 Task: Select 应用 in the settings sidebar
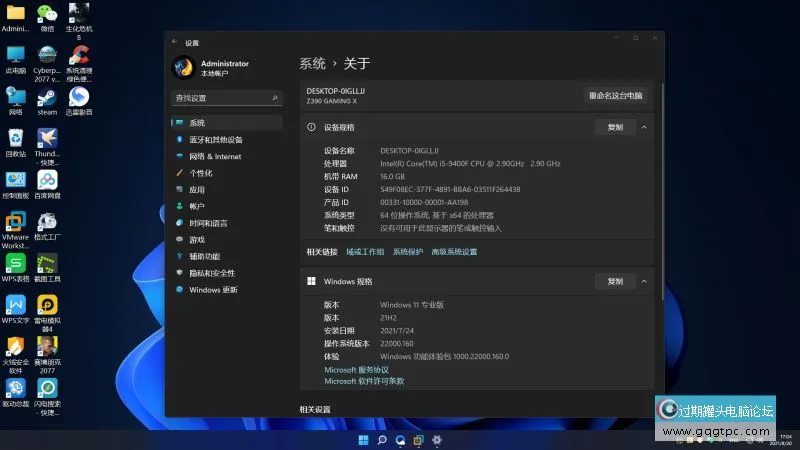(196, 190)
